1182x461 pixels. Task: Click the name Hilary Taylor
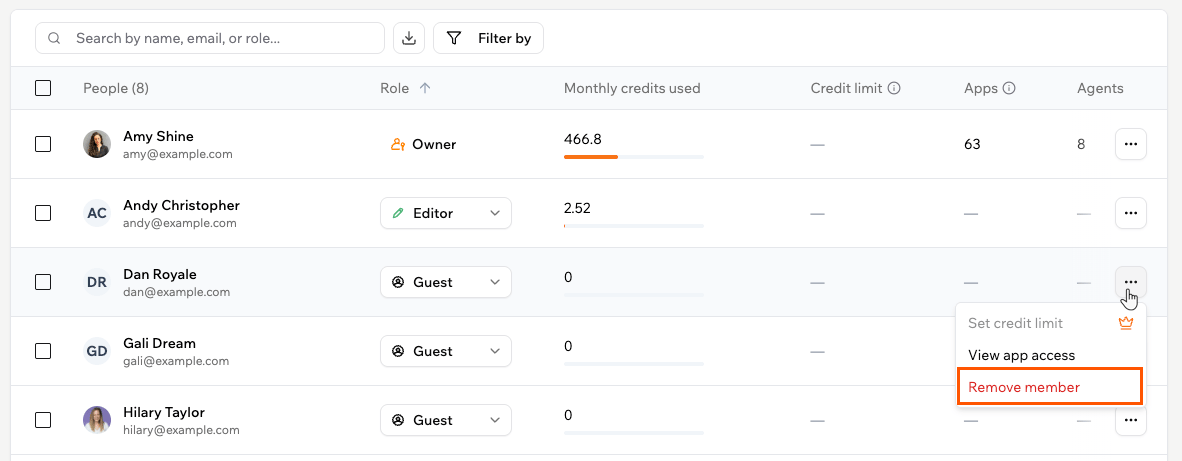164,412
